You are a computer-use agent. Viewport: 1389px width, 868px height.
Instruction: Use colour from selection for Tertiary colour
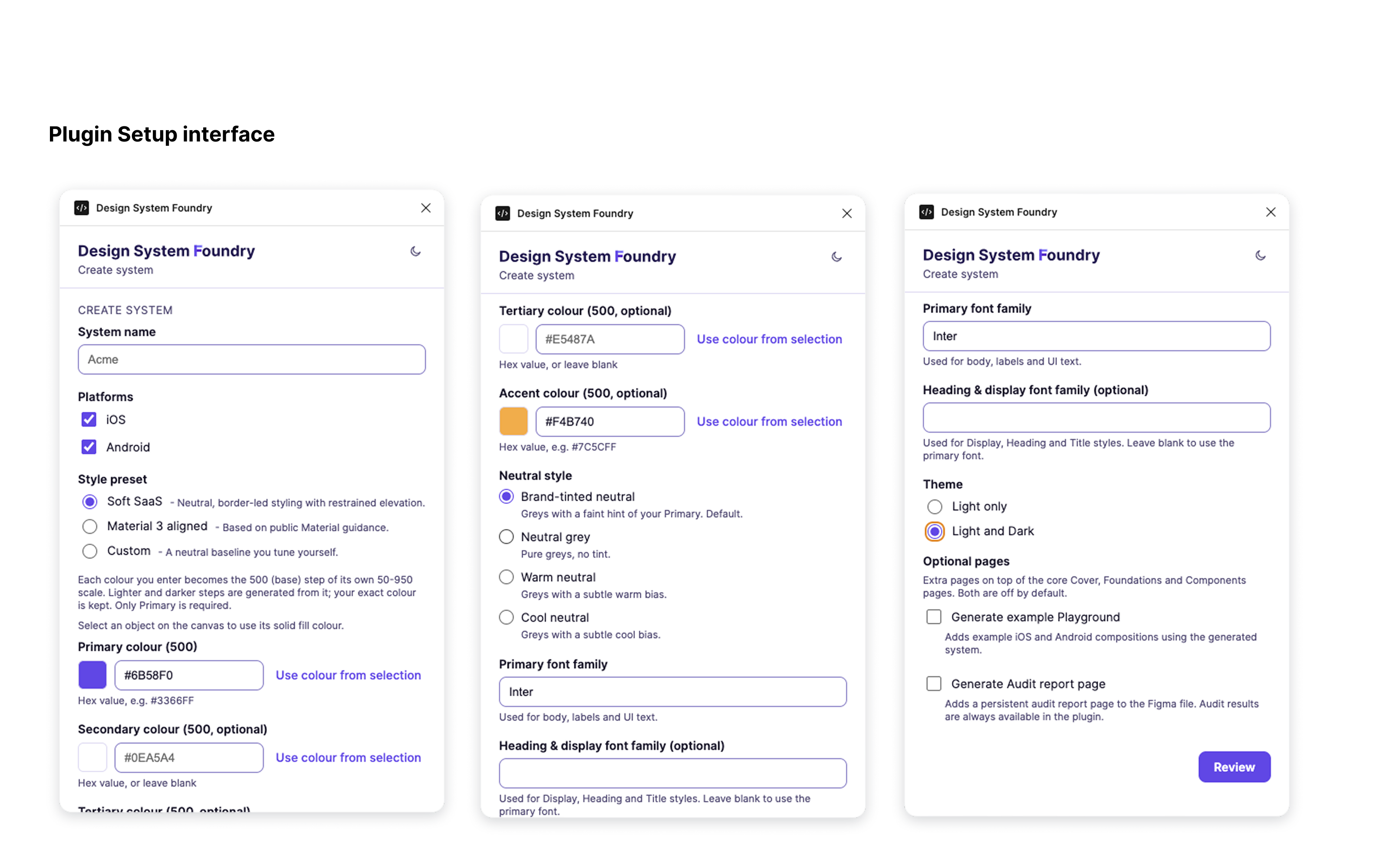point(769,339)
